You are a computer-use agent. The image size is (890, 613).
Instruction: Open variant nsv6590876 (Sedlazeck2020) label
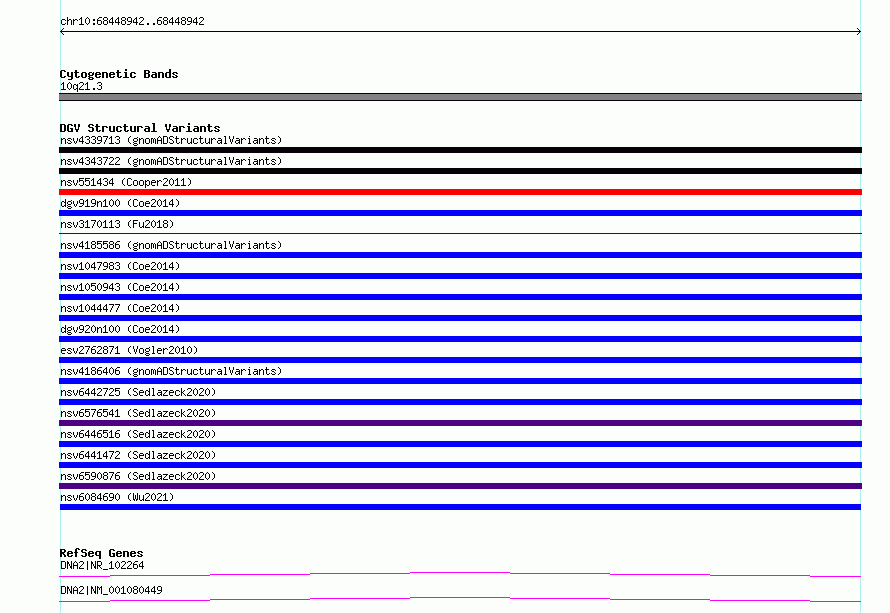[x=138, y=476]
